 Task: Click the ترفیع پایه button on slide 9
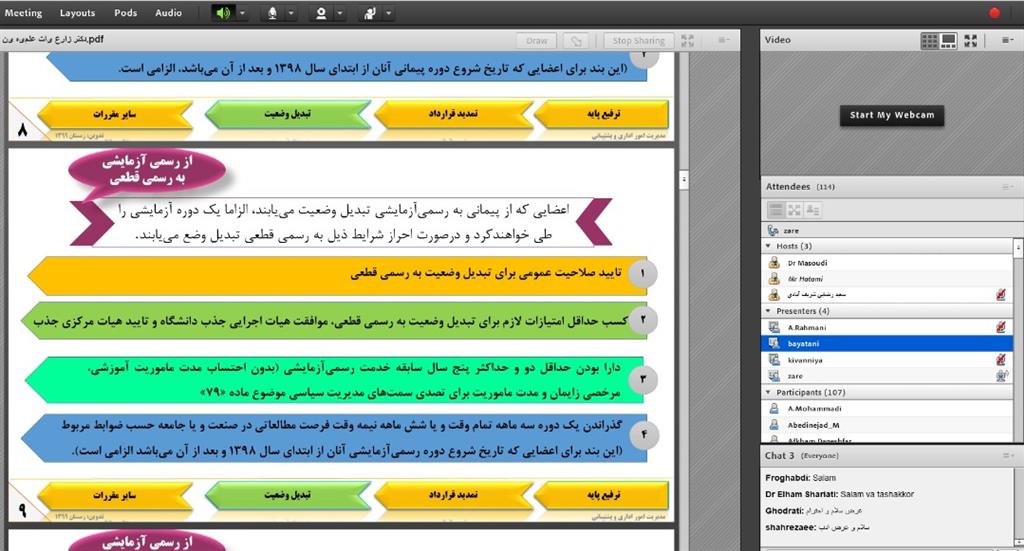point(603,496)
